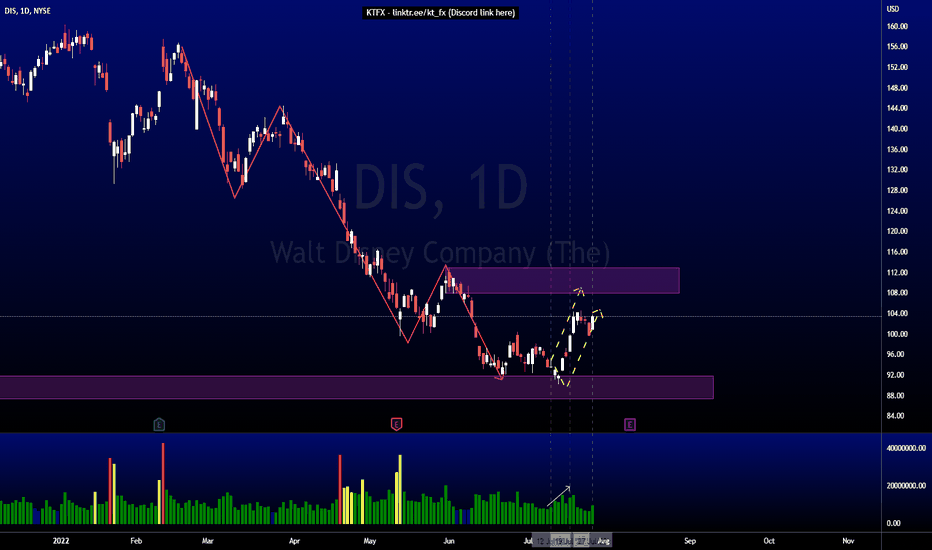932x550 pixels.
Task: Click the 136.00 price axis label
Action: click(897, 149)
